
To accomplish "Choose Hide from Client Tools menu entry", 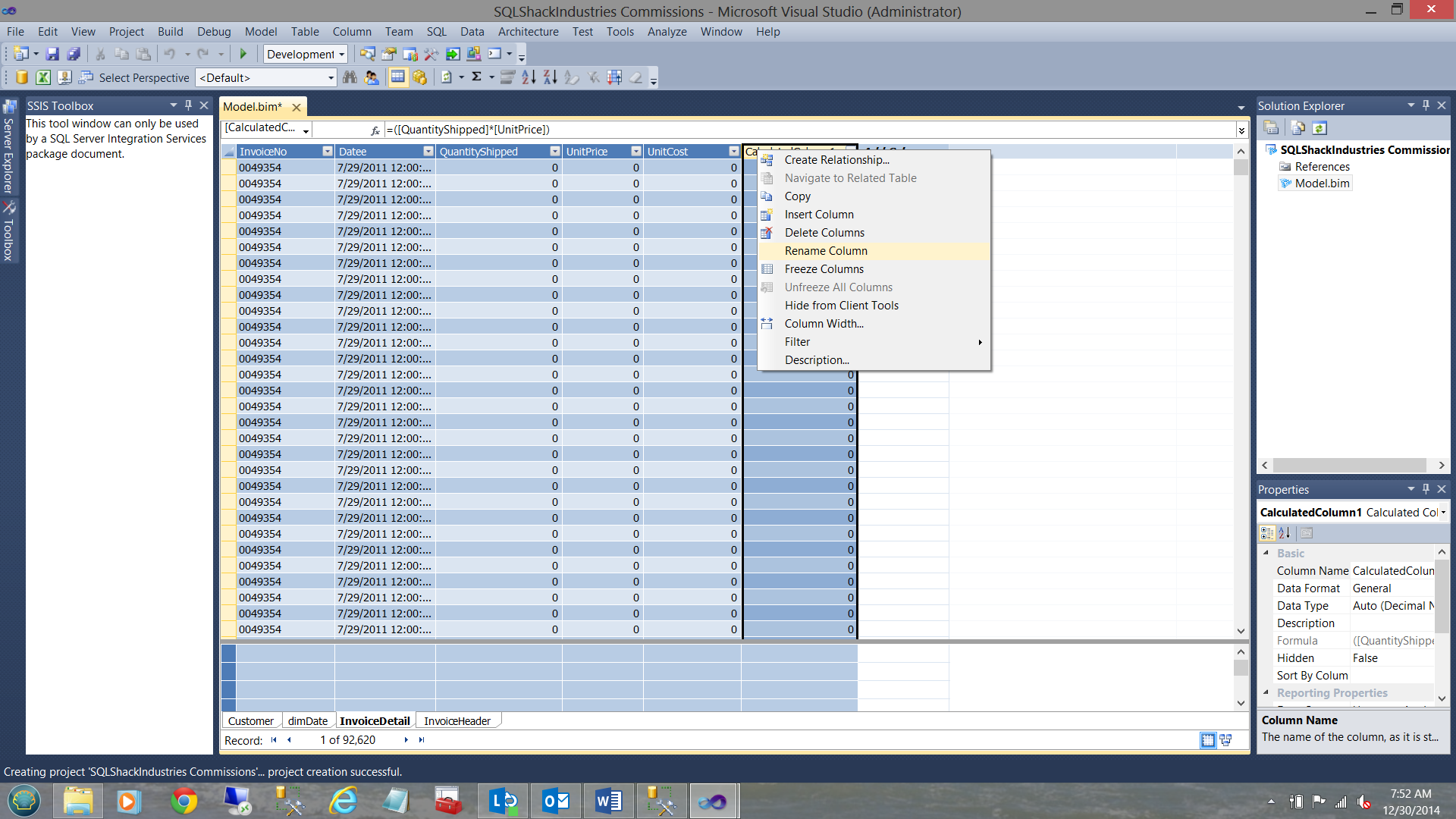I will [841, 306].
